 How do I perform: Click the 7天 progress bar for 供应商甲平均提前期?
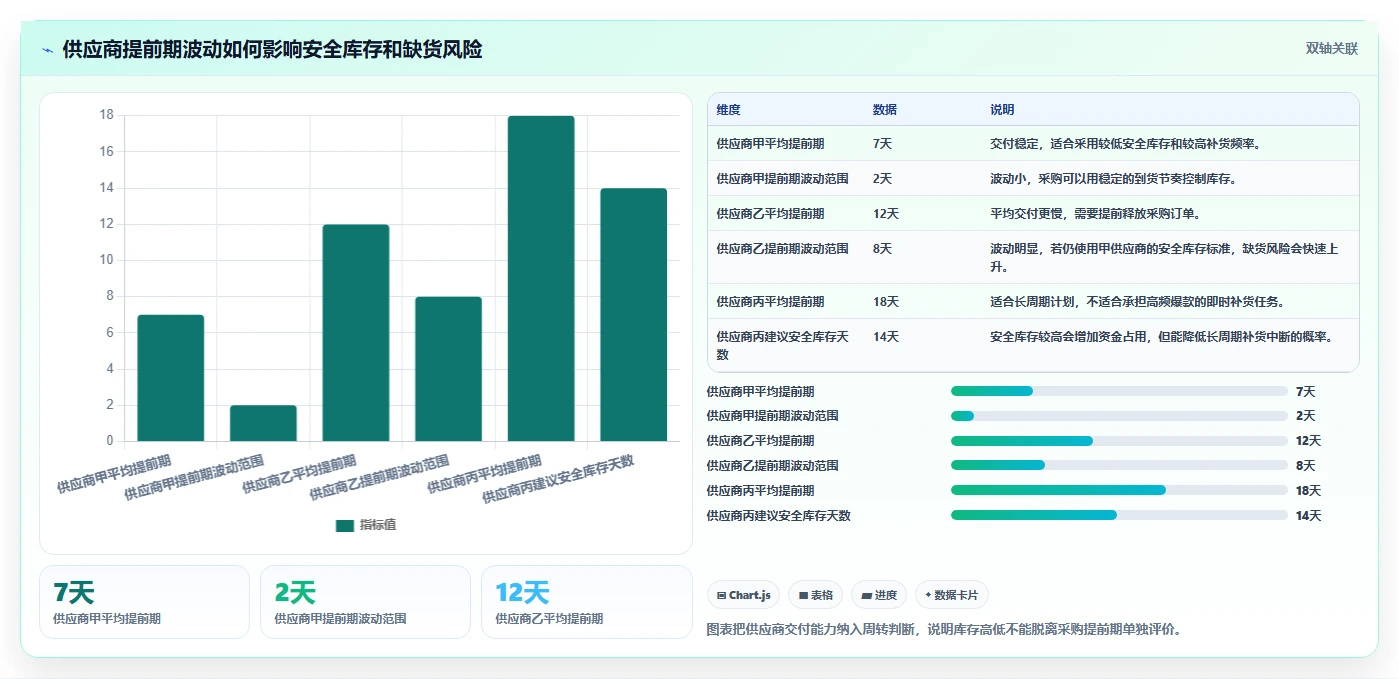(1119, 391)
